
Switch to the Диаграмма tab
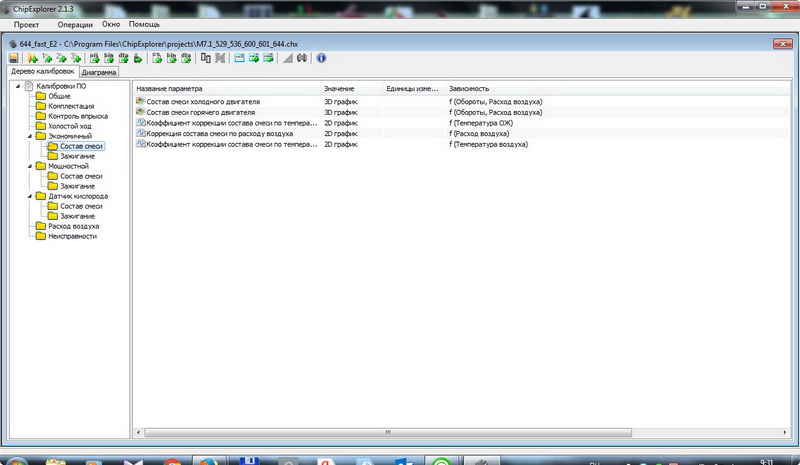point(99,73)
